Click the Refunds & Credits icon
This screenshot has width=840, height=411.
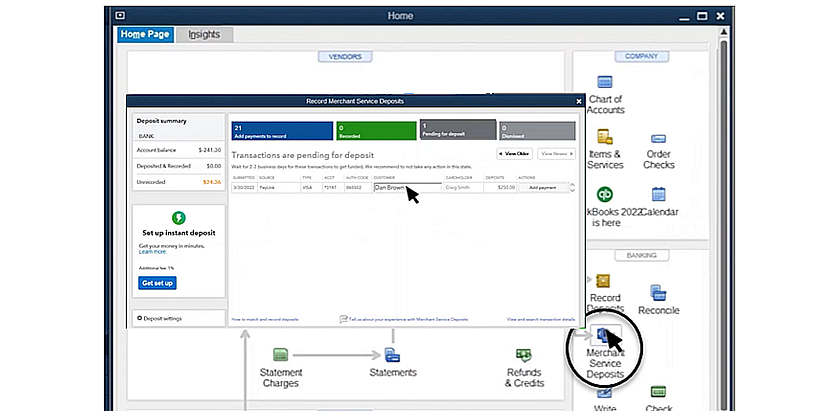[524, 355]
